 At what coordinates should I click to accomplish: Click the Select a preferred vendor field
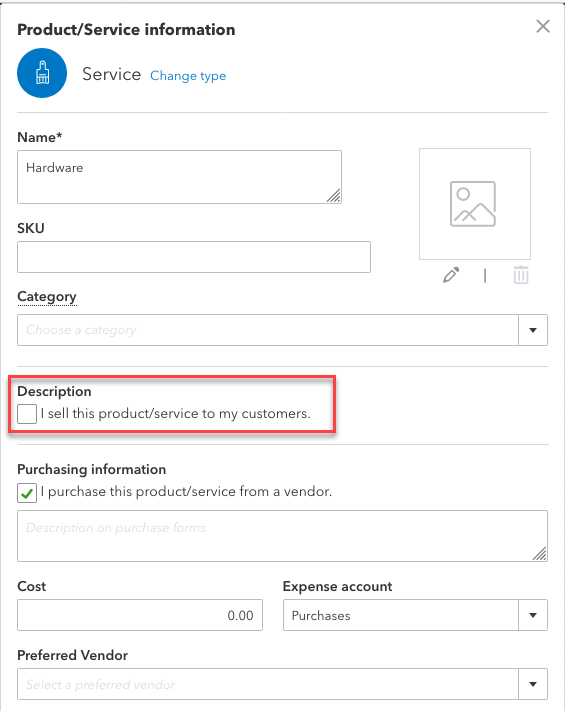click(268, 684)
